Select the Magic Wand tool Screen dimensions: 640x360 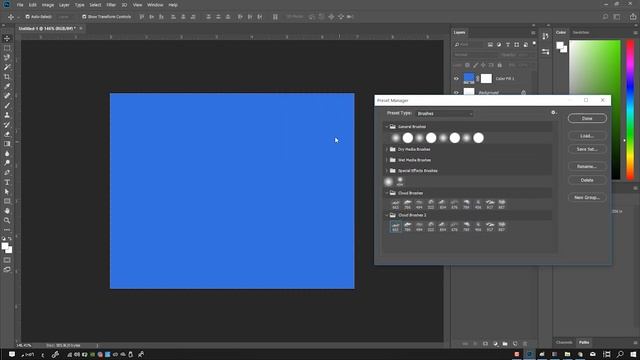coord(7,67)
